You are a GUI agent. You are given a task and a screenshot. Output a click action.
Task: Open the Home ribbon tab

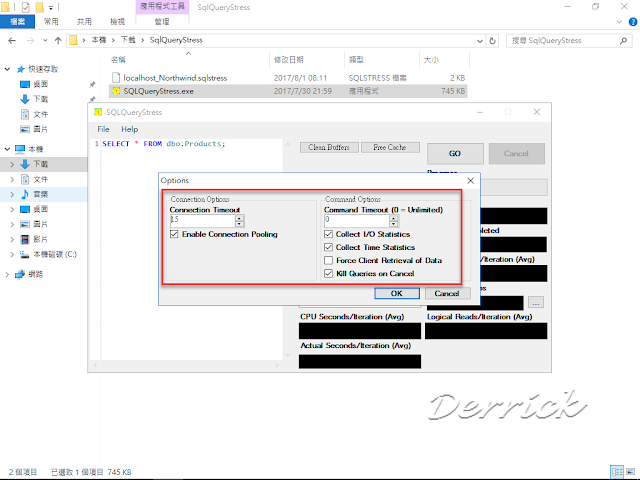pyautogui.click(x=51, y=22)
